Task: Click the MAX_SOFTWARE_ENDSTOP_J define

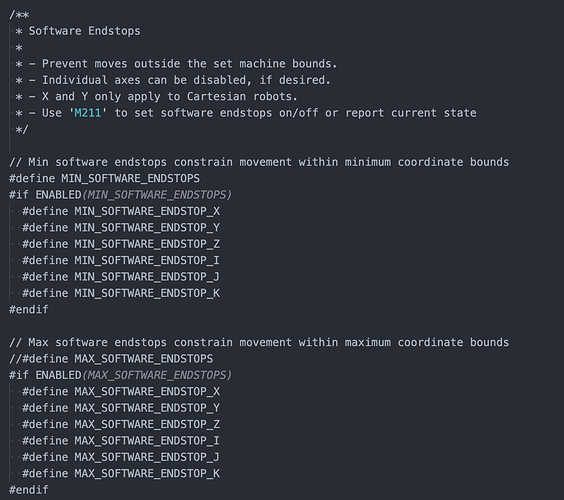Action: coord(121,457)
